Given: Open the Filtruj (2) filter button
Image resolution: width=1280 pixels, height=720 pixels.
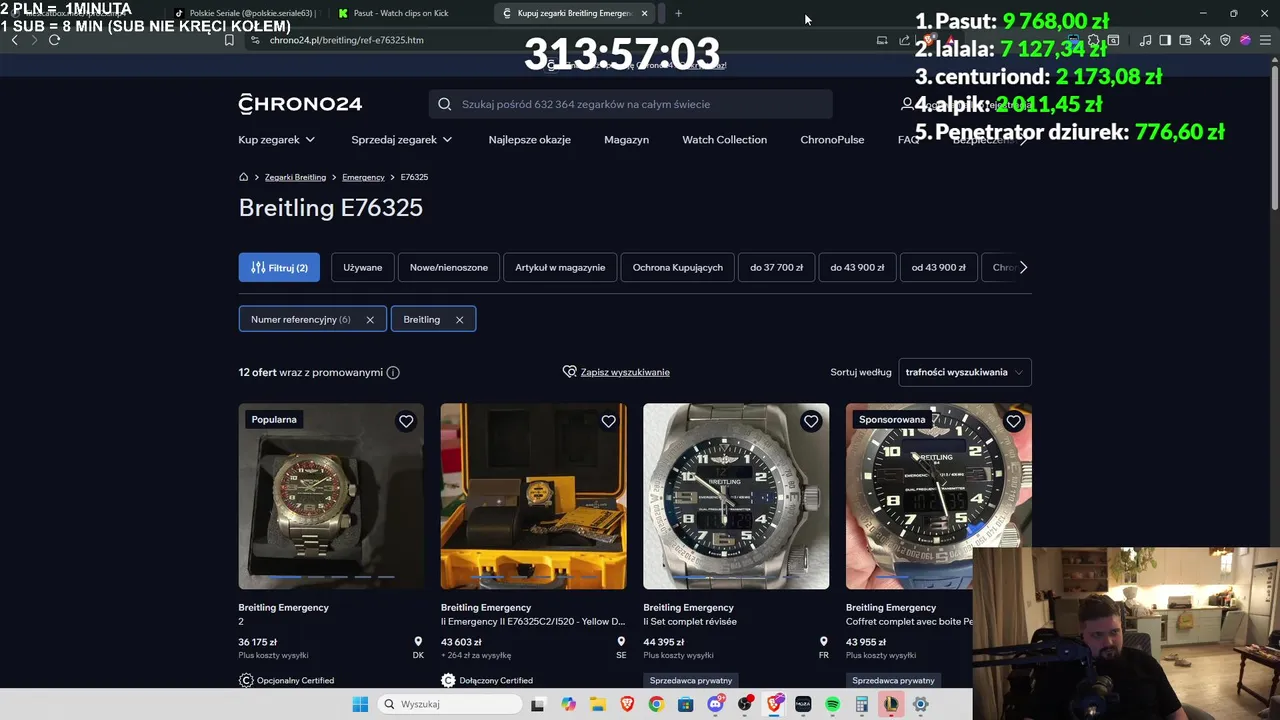Looking at the screenshot, I should (279, 267).
